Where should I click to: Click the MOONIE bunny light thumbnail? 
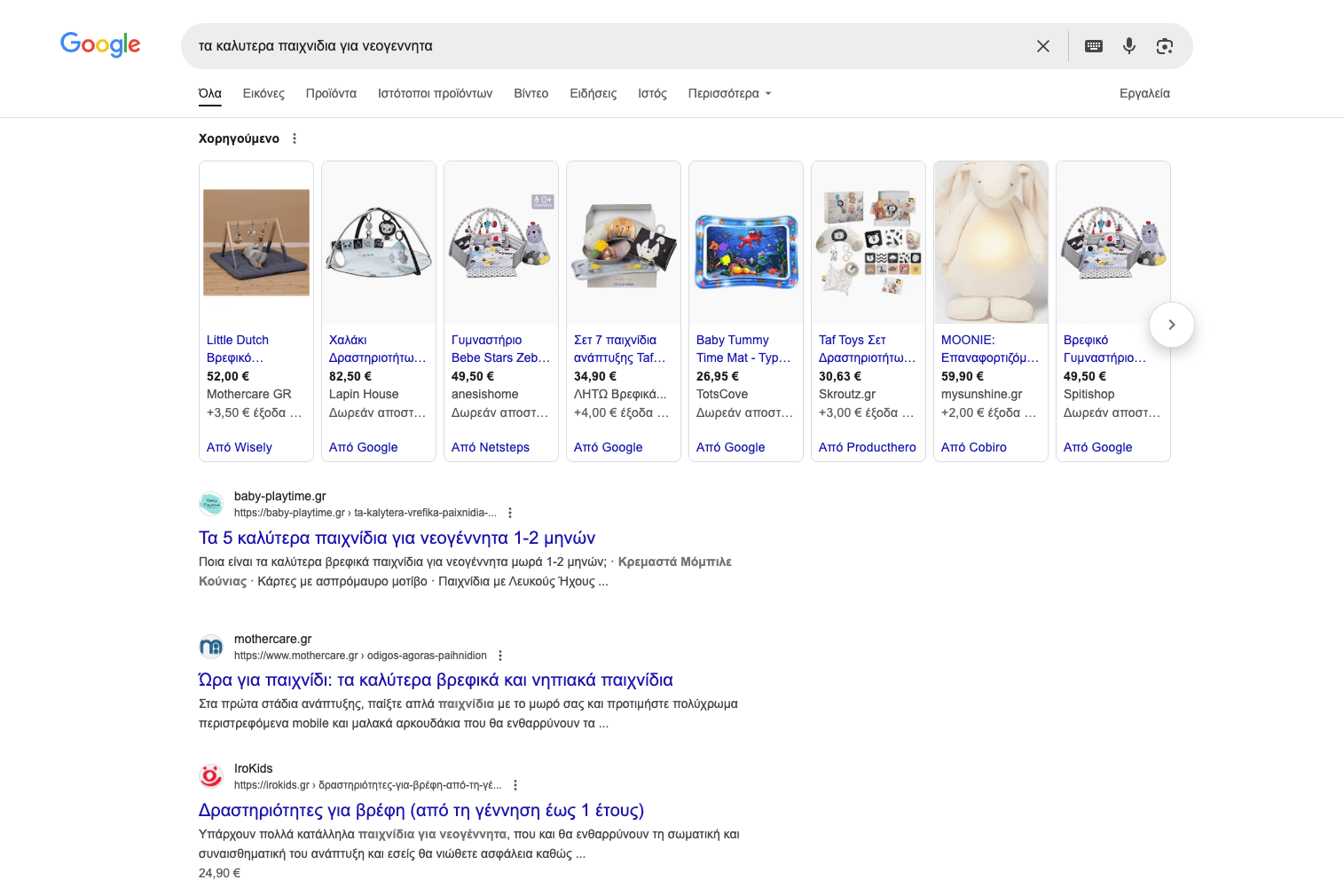[991, 242]
